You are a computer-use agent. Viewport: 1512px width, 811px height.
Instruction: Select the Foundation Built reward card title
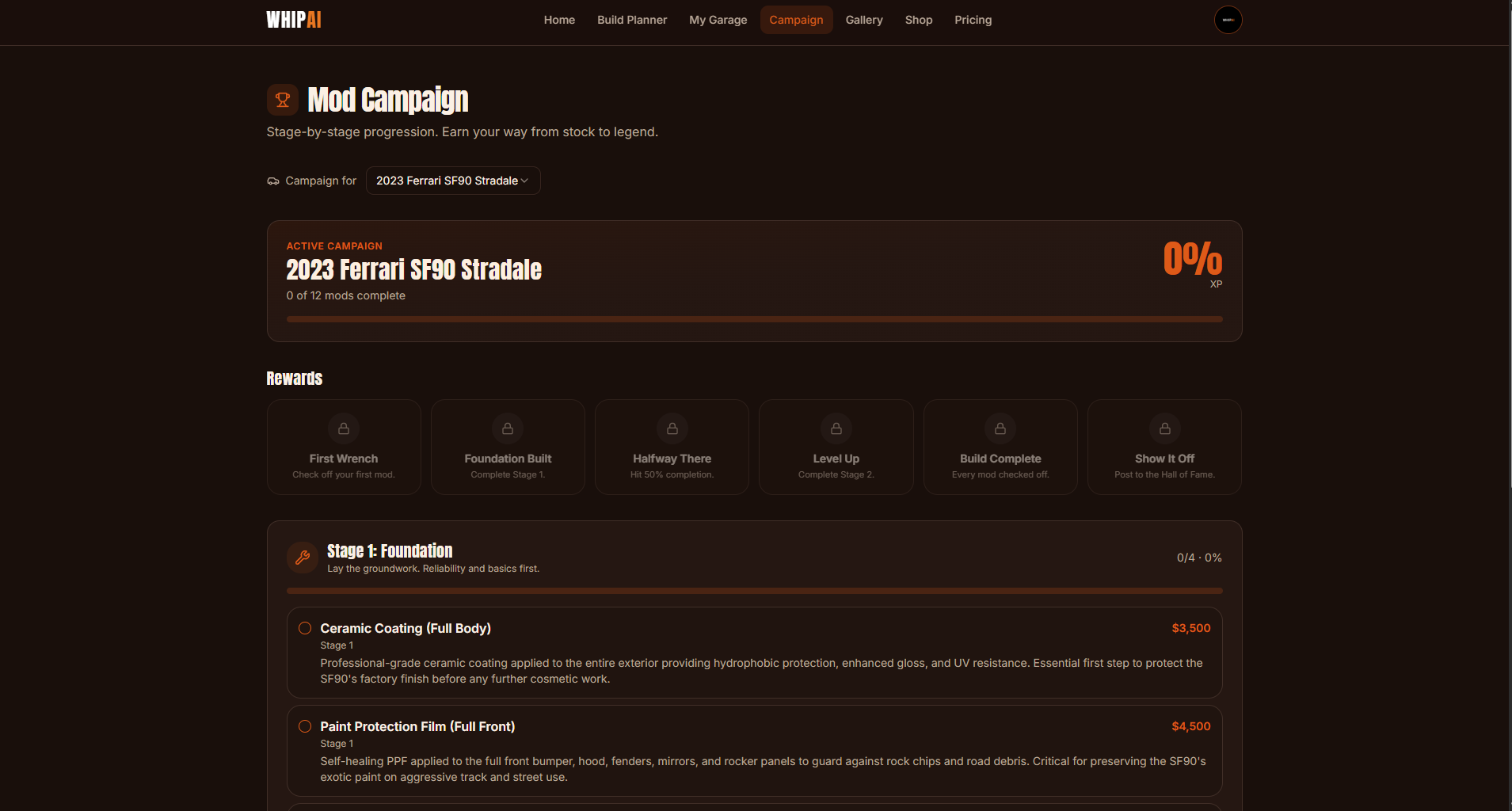(x=508, y=459)
